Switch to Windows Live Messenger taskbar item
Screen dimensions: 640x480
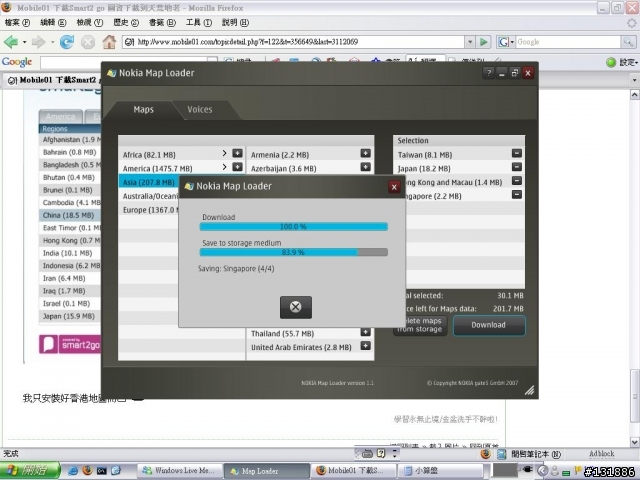point(179,471)
